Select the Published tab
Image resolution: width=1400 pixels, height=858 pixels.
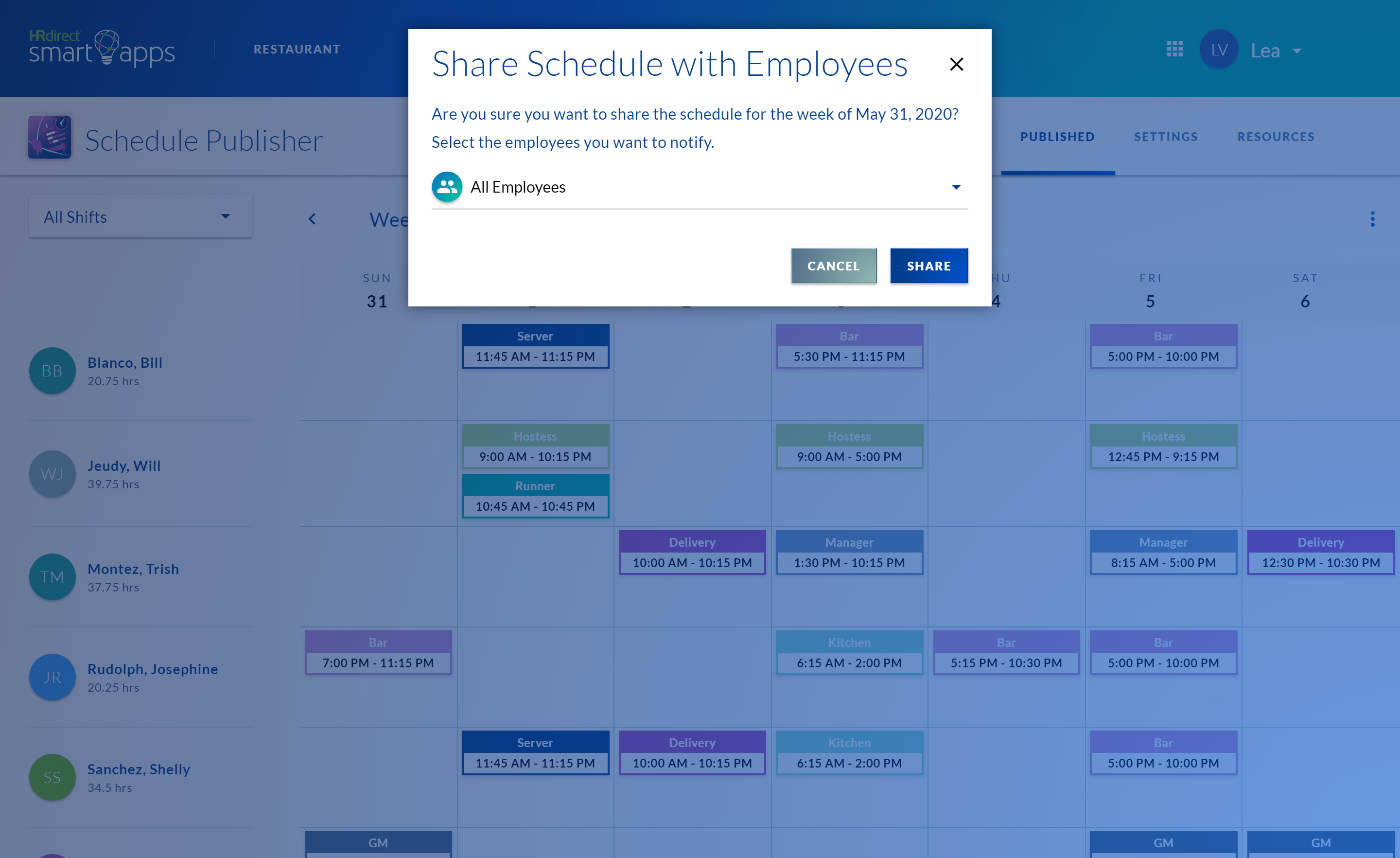click(1057, 137)
